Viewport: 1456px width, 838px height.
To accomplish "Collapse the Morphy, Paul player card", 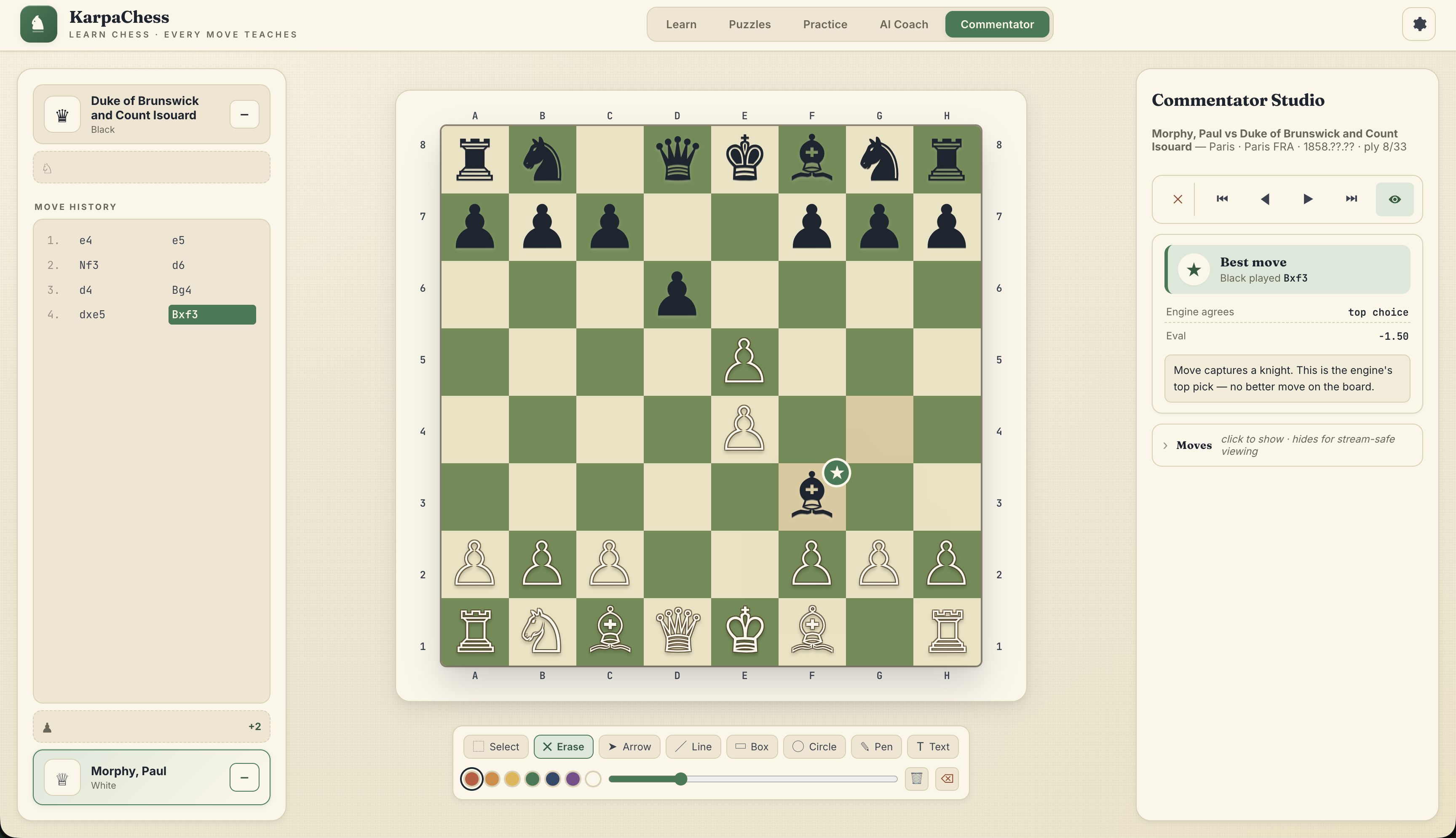I will (x=244, y=777).
